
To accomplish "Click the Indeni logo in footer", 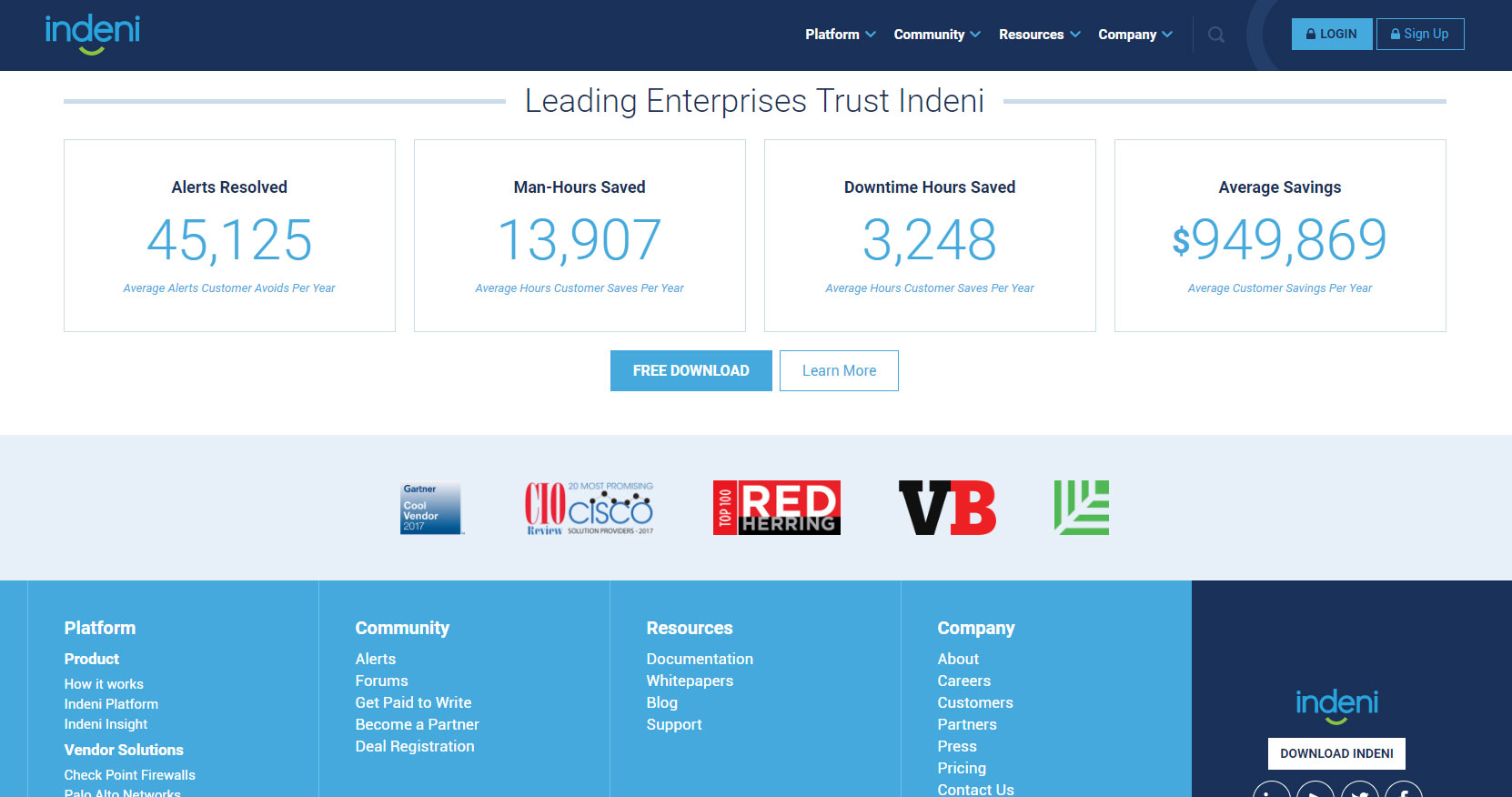I will coord(1336,706).
